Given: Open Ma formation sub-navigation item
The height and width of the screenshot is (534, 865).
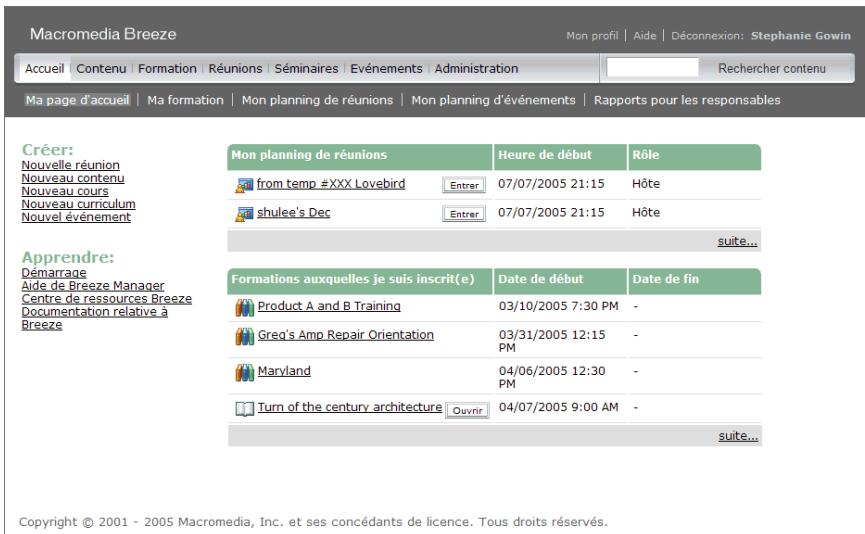Looking at the screenshot, I should point(185,100).
